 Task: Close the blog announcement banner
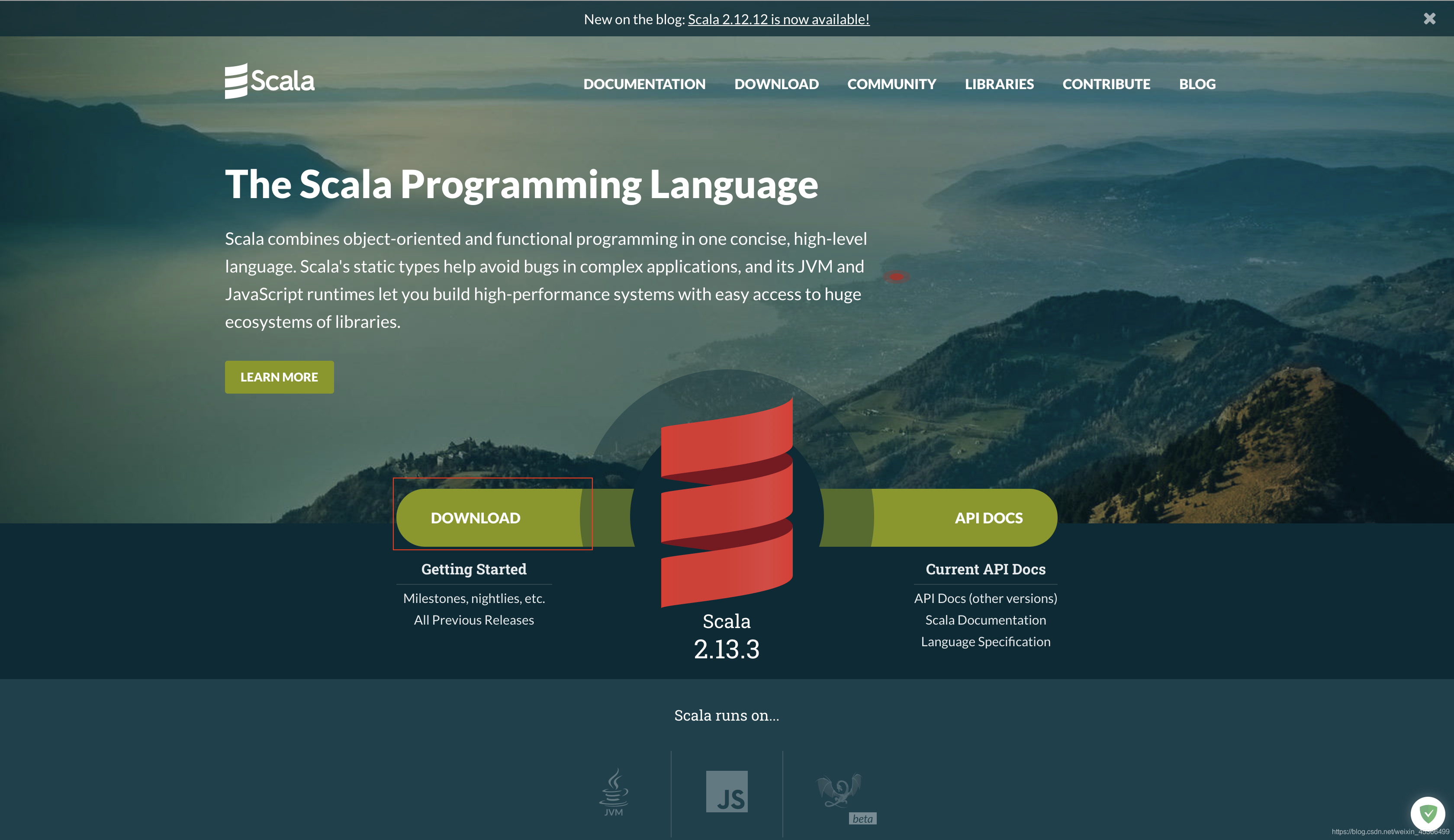1429,19
